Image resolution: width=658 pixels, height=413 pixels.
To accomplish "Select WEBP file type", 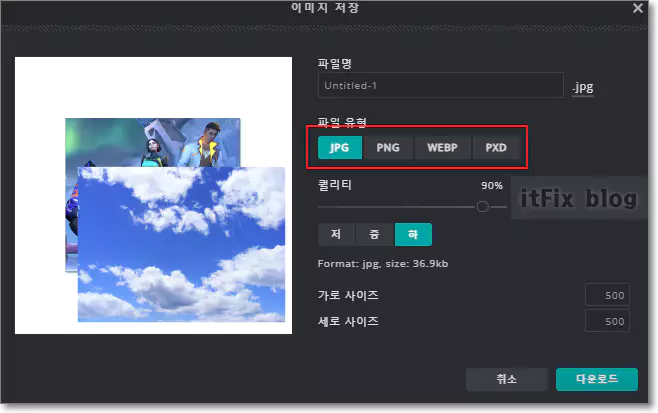I will (x=442, y=147).
